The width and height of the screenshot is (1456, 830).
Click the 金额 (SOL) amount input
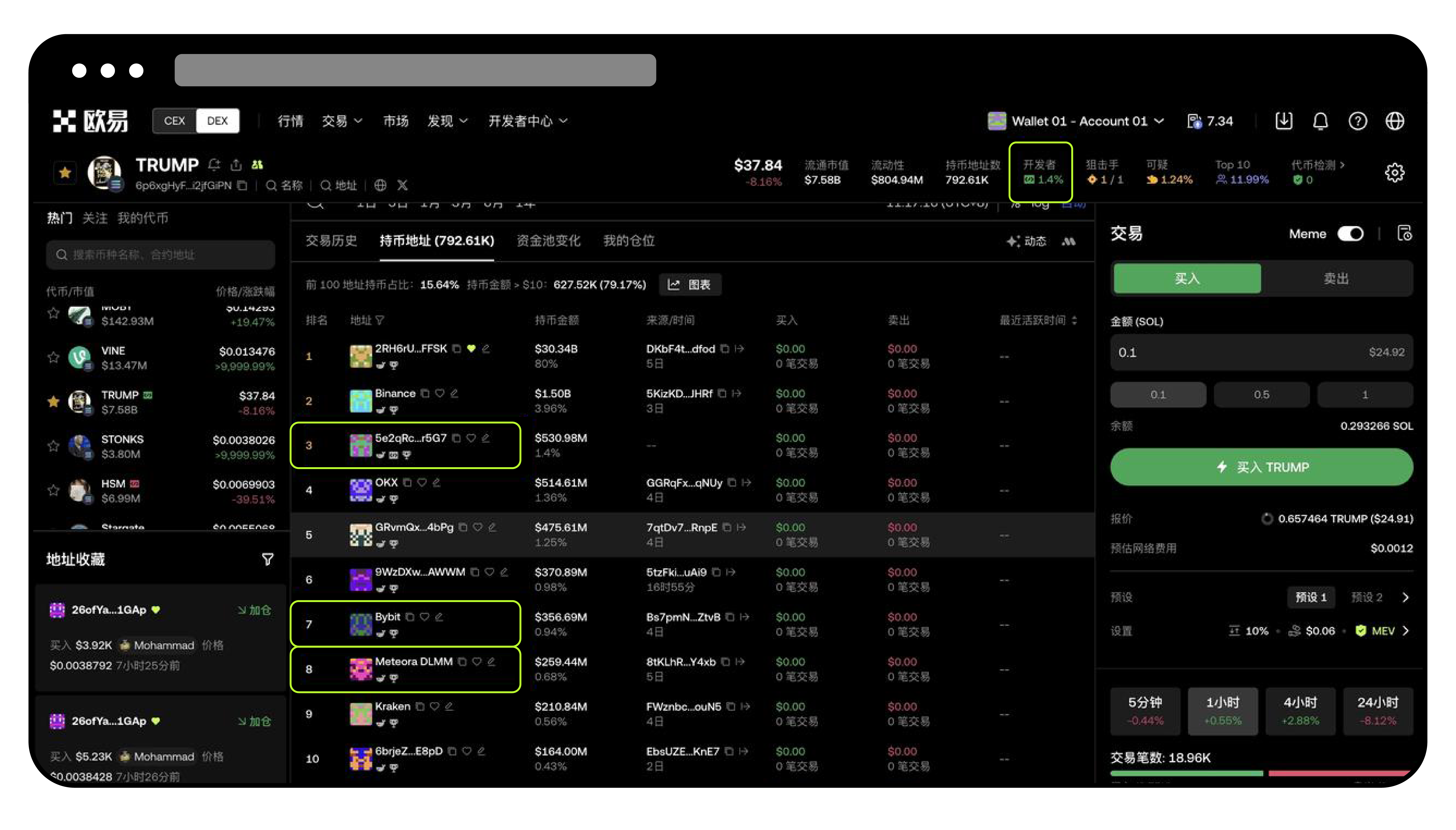[x=1261, y=352]
